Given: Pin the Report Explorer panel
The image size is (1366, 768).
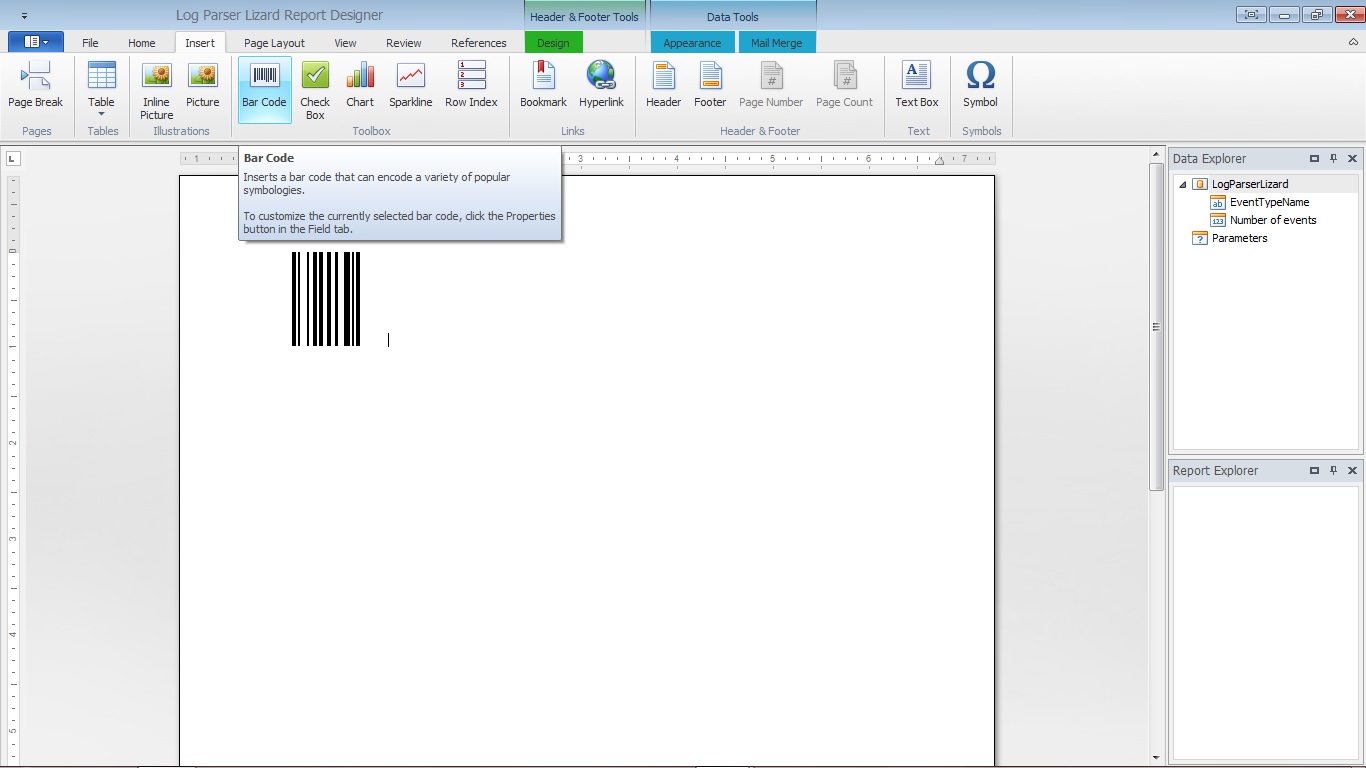Looking at the screenshot, I should point(1333,470).
